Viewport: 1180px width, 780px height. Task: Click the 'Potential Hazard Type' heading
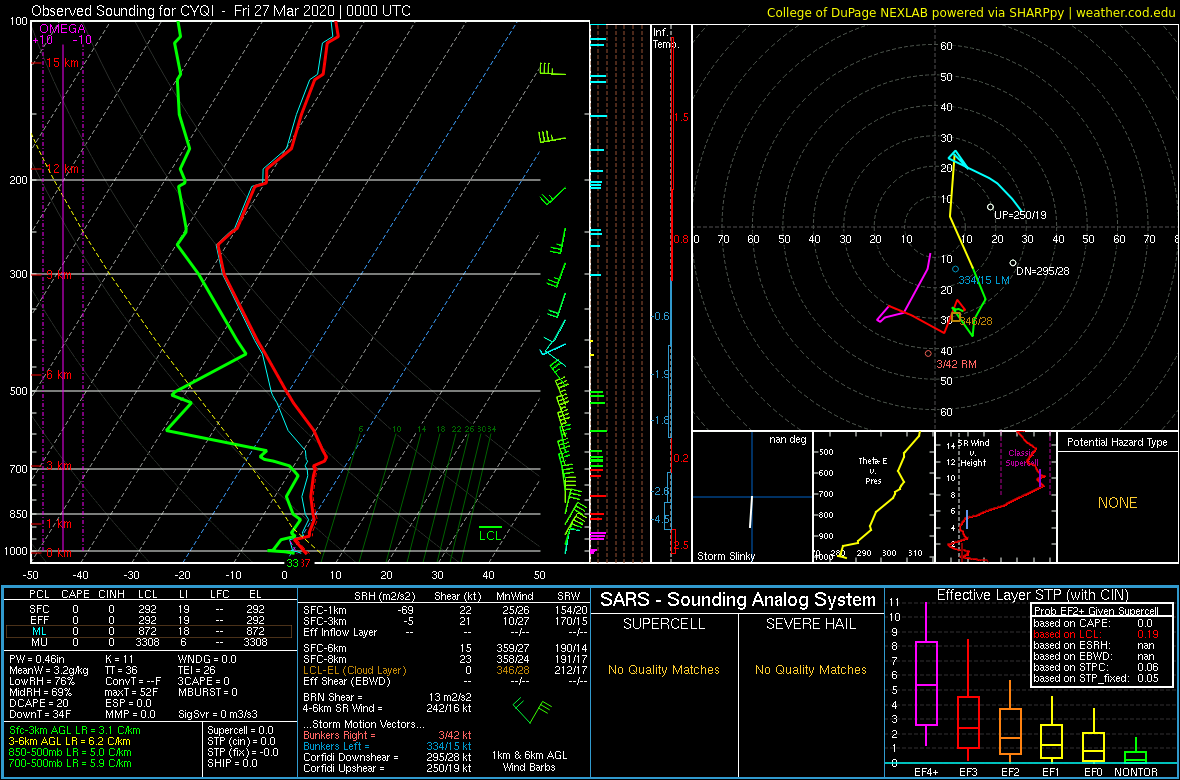(1118, 442)
